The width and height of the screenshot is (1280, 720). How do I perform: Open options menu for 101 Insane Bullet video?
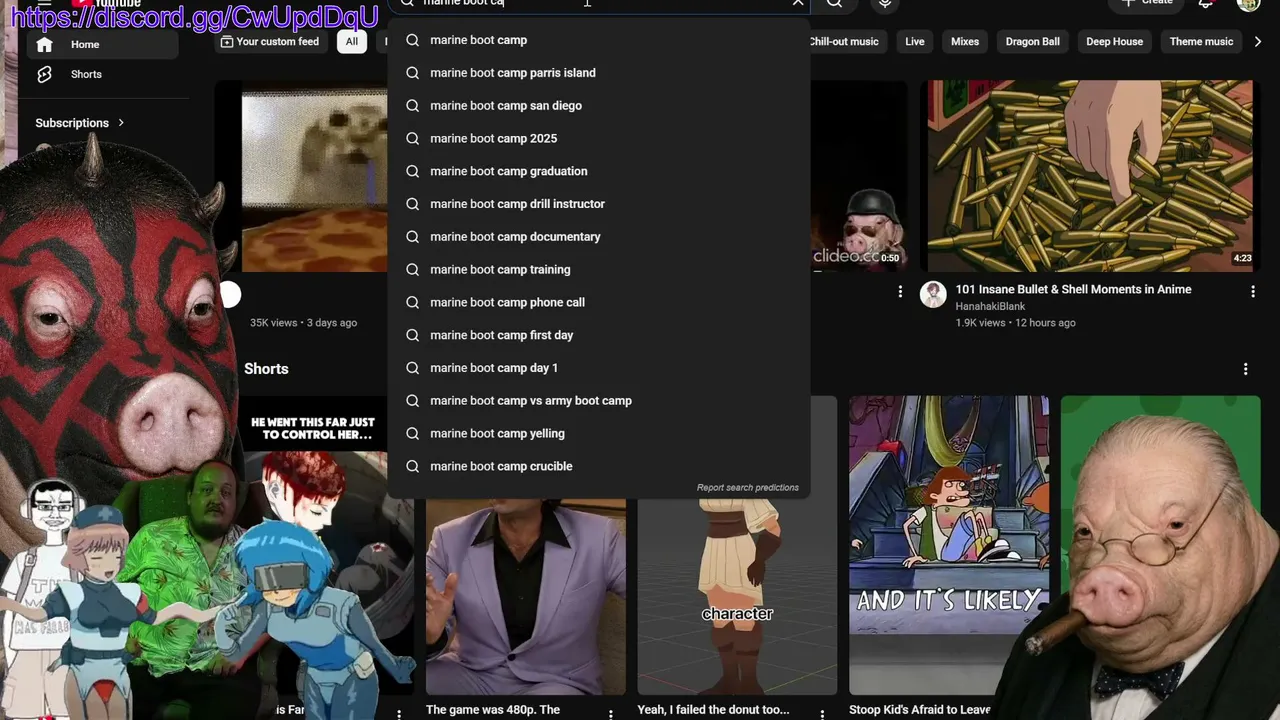click(1253, 292)
